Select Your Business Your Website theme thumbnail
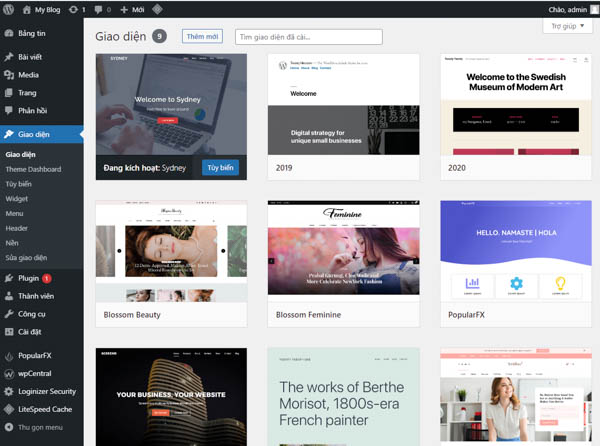The width and height of the screenshot is (600, 446). [171, 397]
